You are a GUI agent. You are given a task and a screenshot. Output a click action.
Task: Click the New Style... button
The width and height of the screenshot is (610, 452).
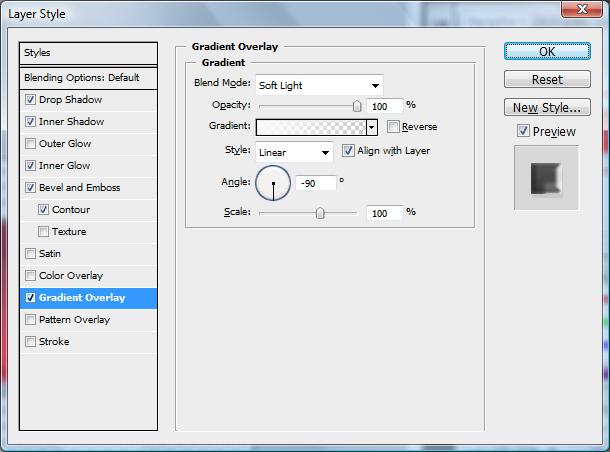point(546,107)
